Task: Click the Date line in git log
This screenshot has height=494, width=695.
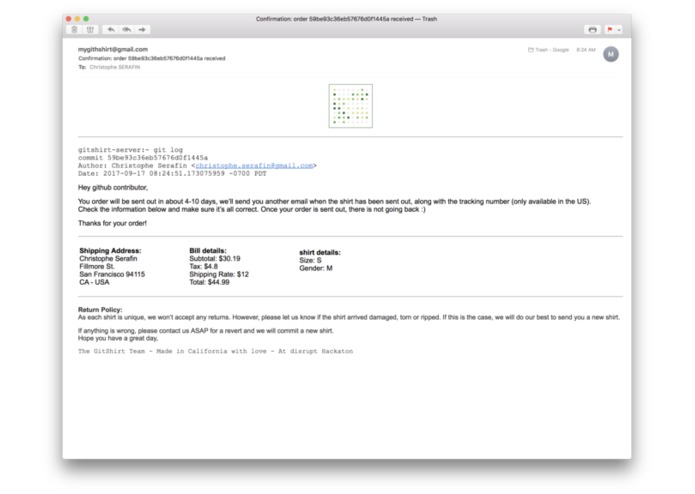Action: (x=172, y=174)
